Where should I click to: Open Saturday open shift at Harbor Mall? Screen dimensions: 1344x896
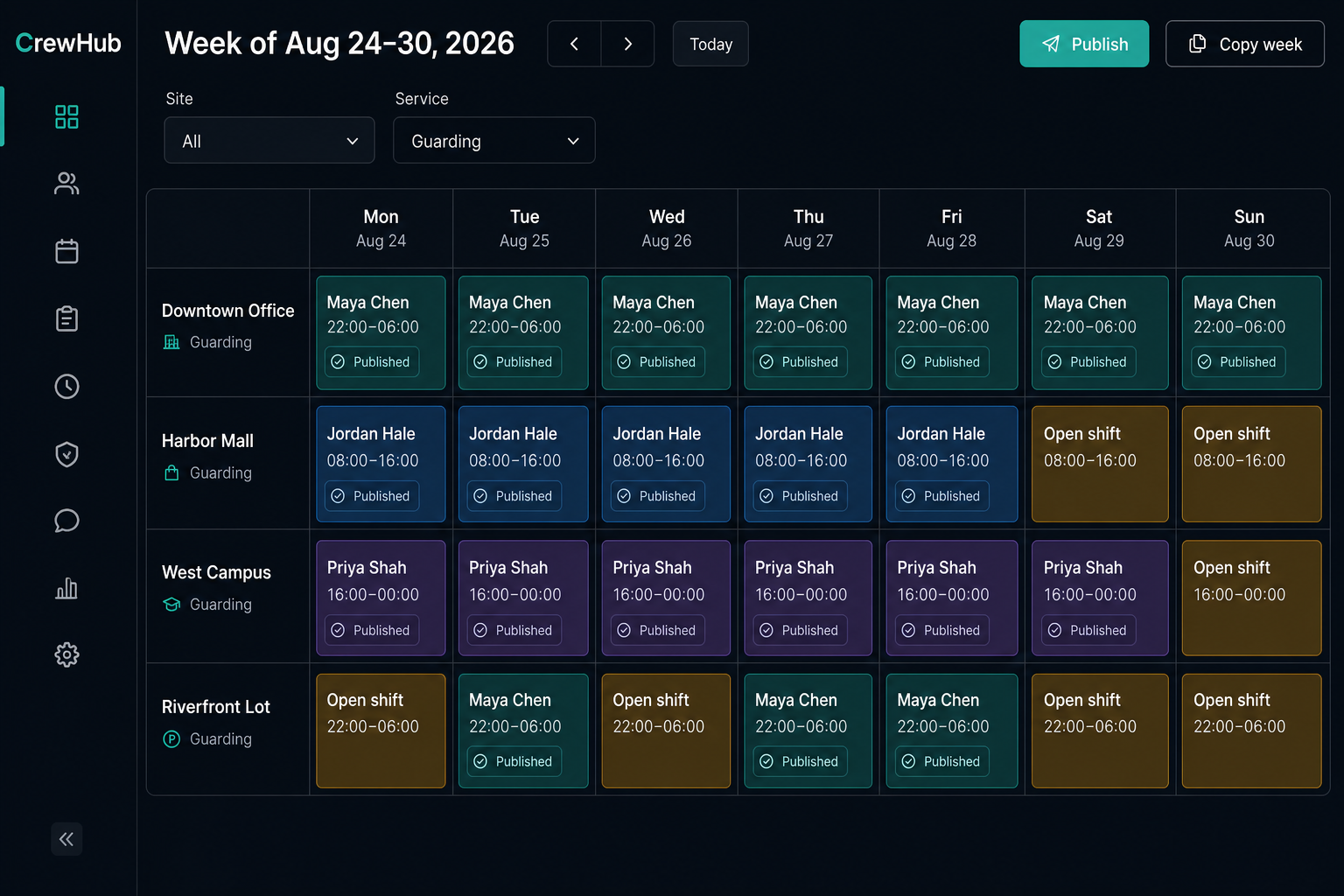(x=1100, y=464)
